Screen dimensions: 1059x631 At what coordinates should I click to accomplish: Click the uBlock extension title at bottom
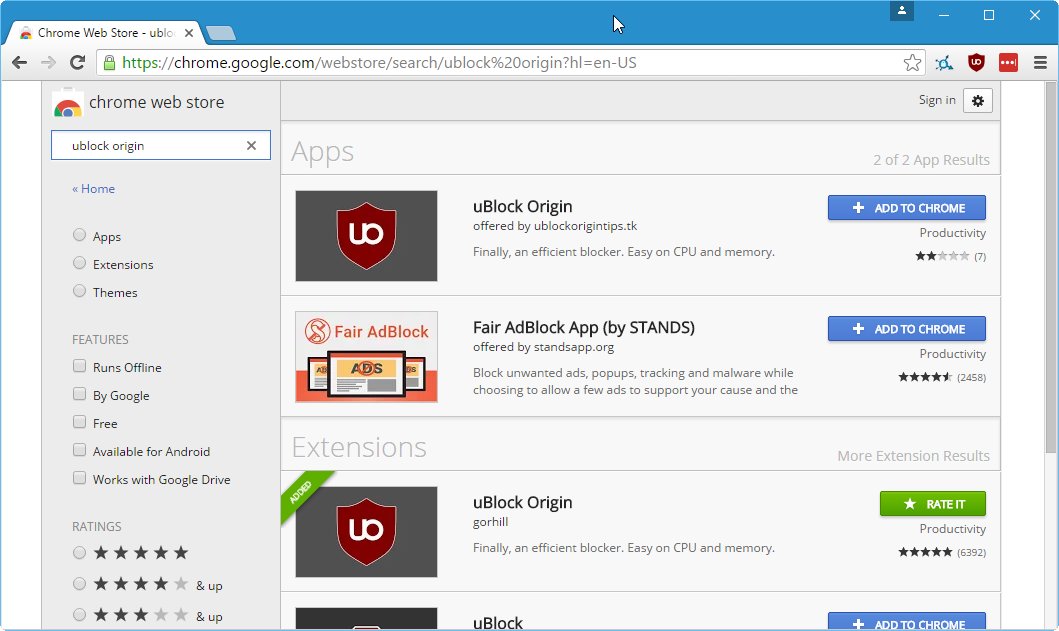[498, 622]
